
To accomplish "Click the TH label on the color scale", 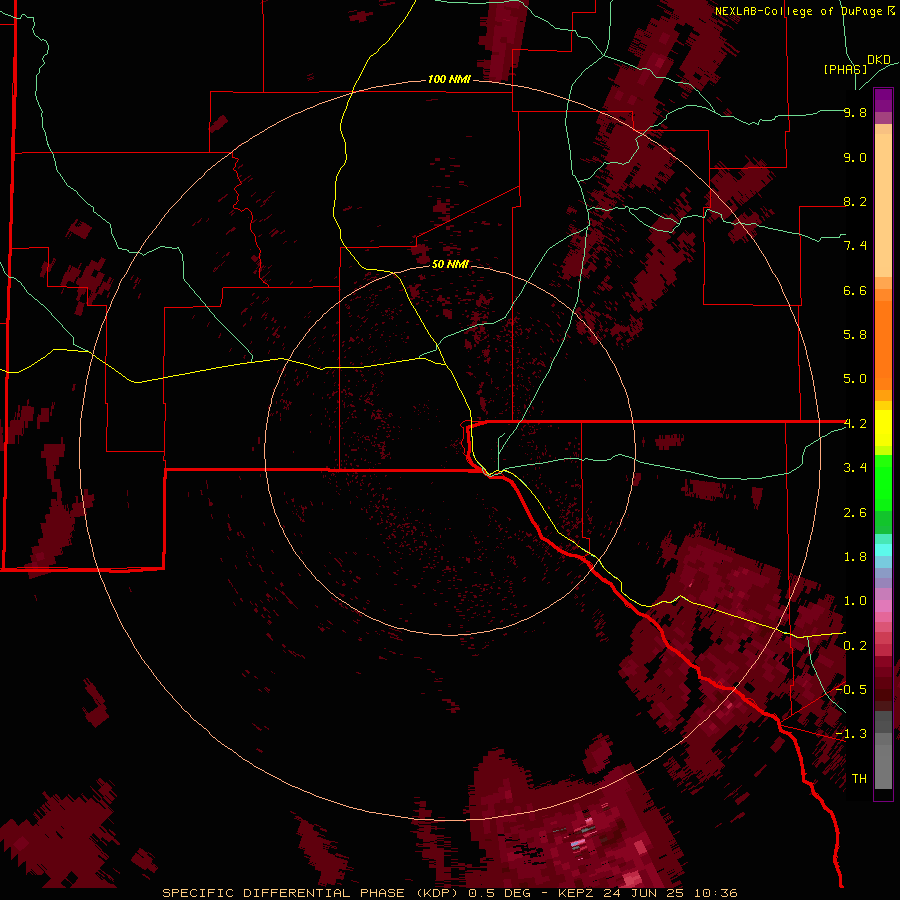I will click(x=859, y=779).
